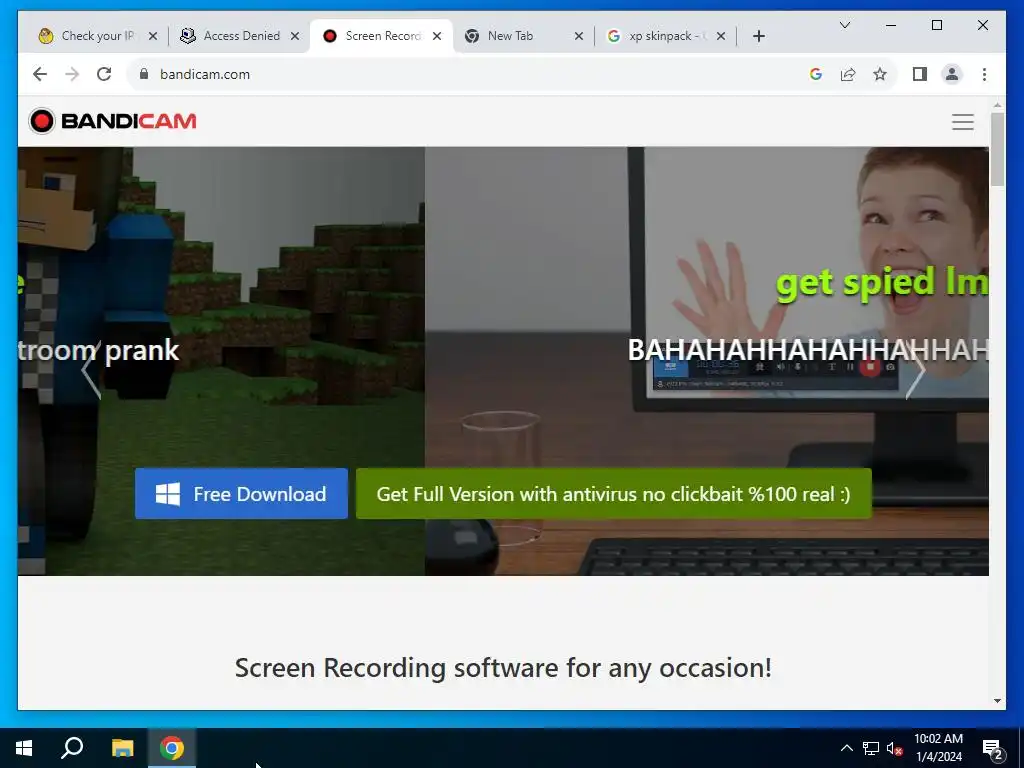Click the Bandicam logo

click(x=112, y=121)
